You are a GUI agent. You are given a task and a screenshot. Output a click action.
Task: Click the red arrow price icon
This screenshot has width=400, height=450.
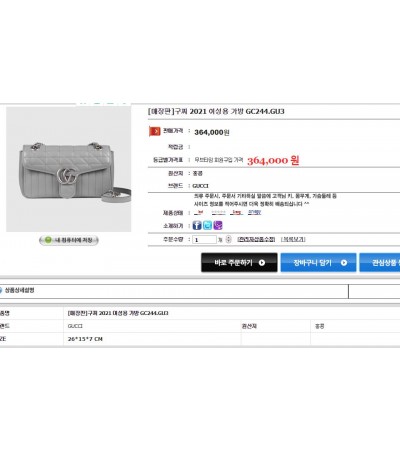[x=154, y=131]
